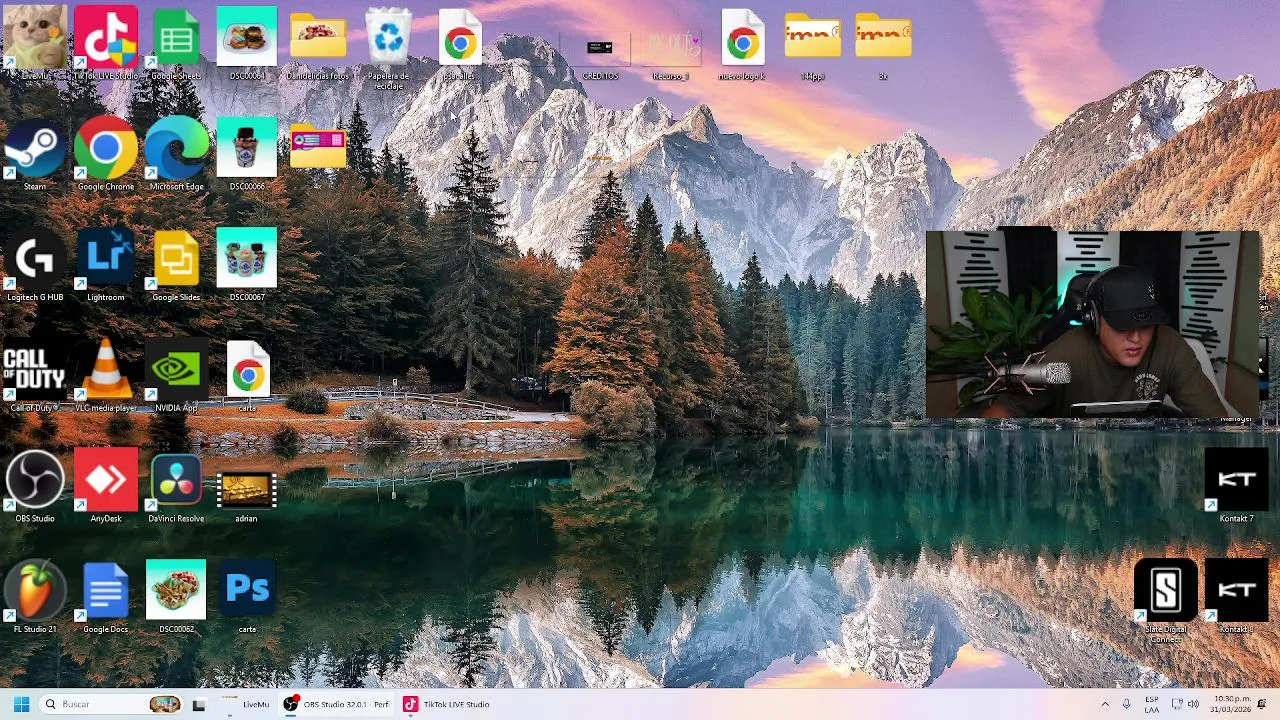Open Logitech G HUB shortcut
1280x720 pixels.
[35, 266]
